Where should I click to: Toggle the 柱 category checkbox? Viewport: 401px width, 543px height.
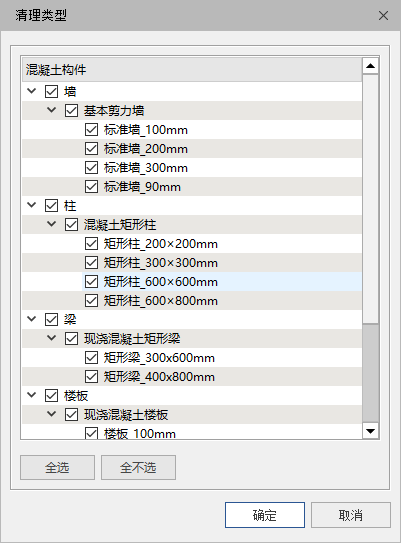pyautogui.click(x=51, y=206)
